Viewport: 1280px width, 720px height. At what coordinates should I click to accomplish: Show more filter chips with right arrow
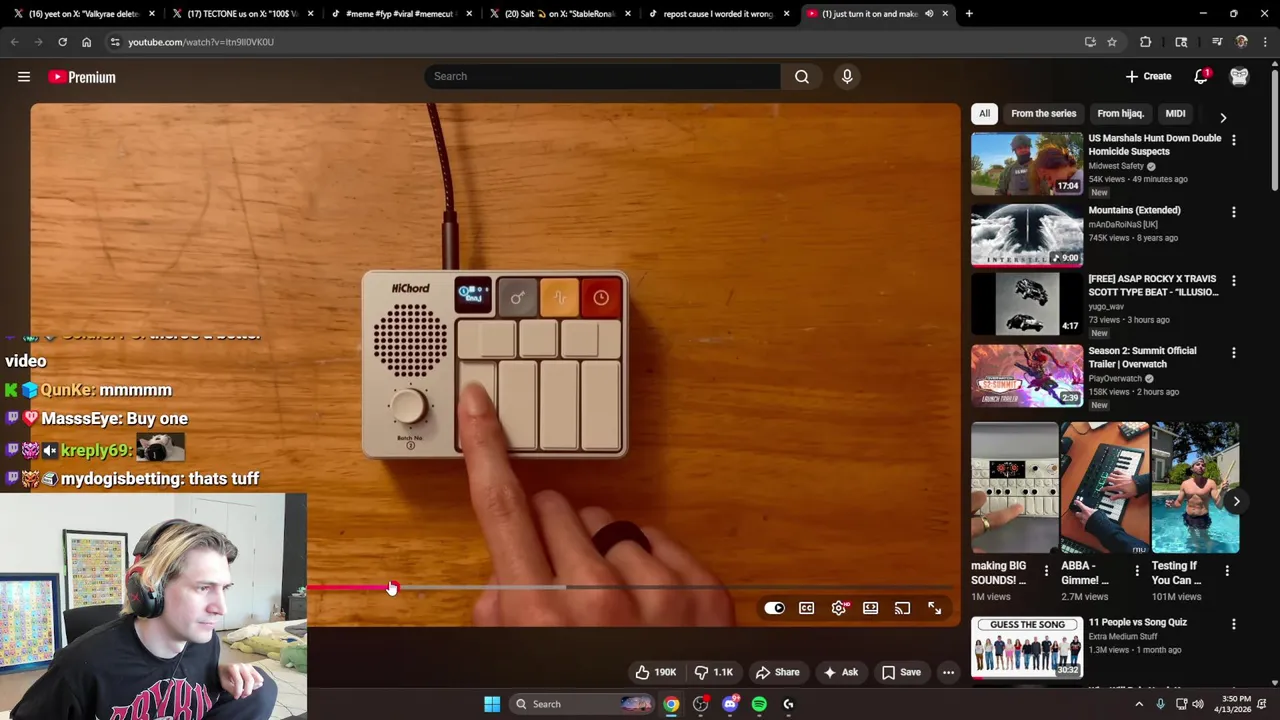(x=1223, y=117)
